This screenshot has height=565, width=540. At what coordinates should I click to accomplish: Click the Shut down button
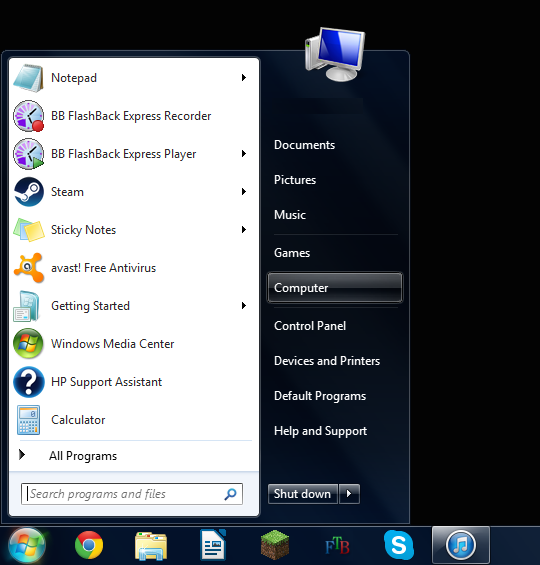tap(303, 494)
